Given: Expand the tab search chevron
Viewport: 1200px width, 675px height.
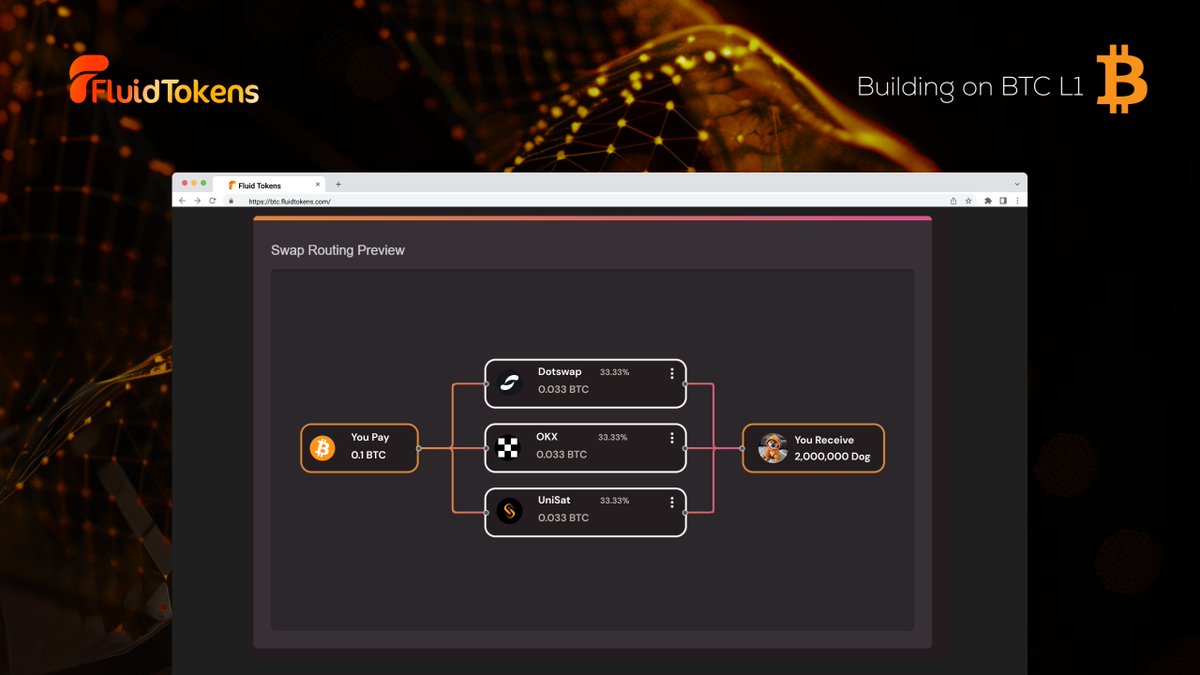Looking at the screenshot, I should pyautogui.click(x=1017, y=184).
